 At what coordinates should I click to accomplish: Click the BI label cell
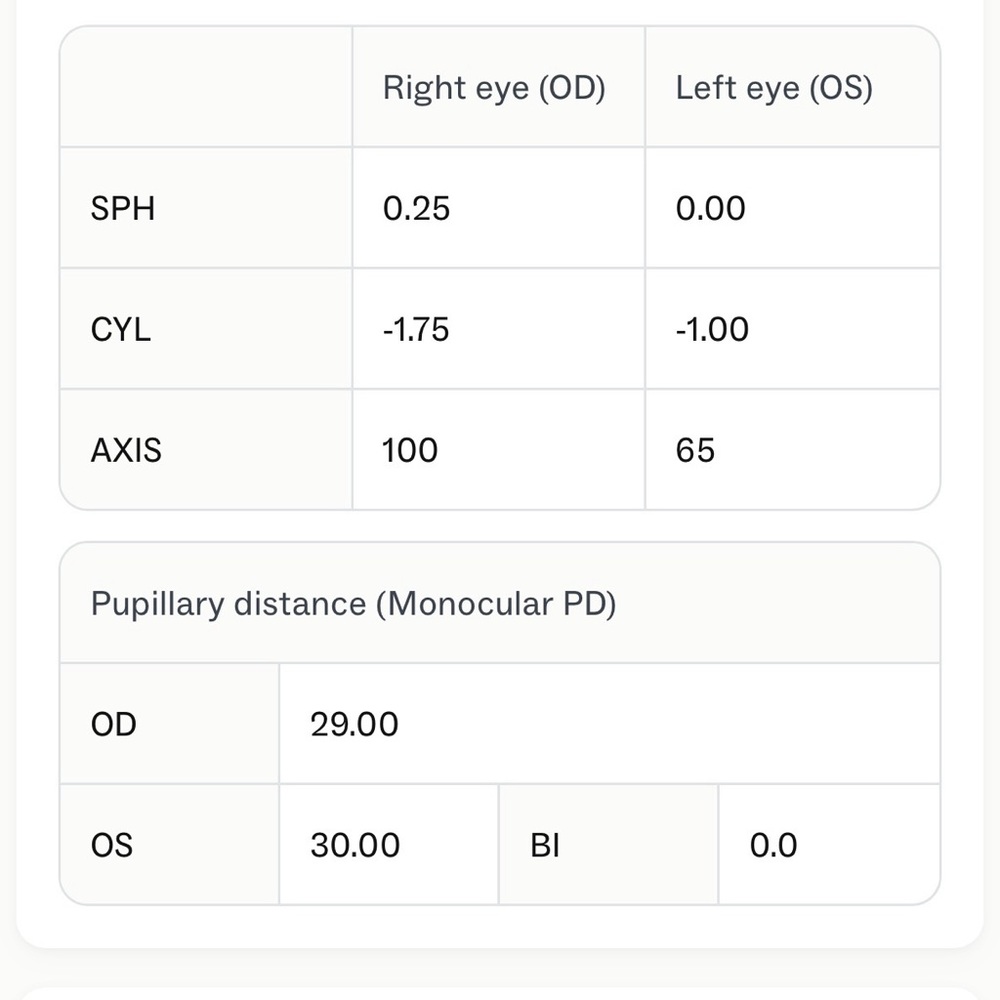pos(608,845)
